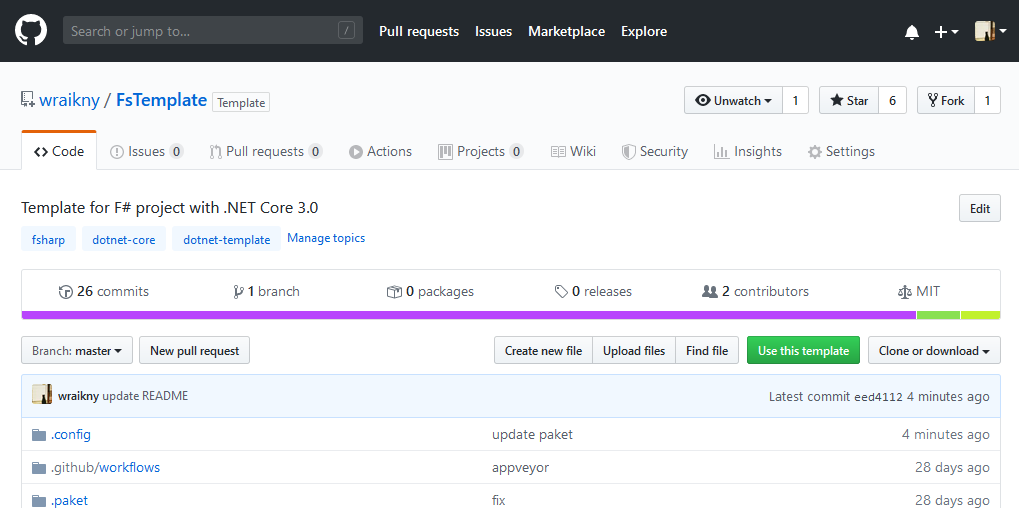Go to Pull requests in top nav
1019x508 pixels.
[x=419, y=31]
